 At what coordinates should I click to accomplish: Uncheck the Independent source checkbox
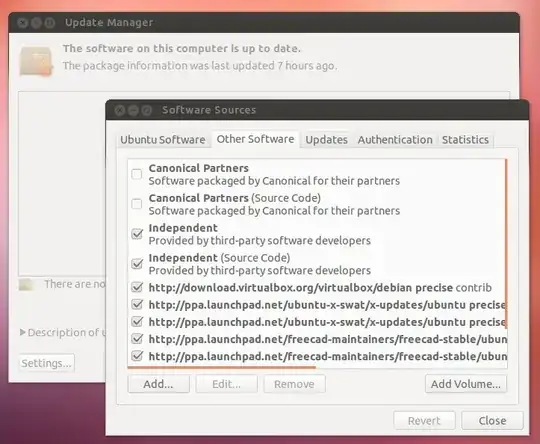[137, 234]
